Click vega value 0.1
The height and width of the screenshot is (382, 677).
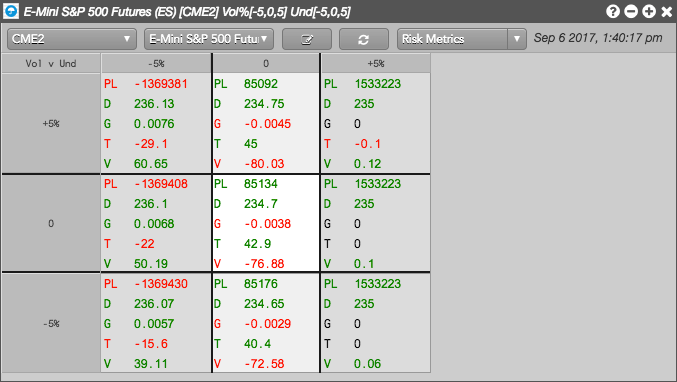click(364, 264)
